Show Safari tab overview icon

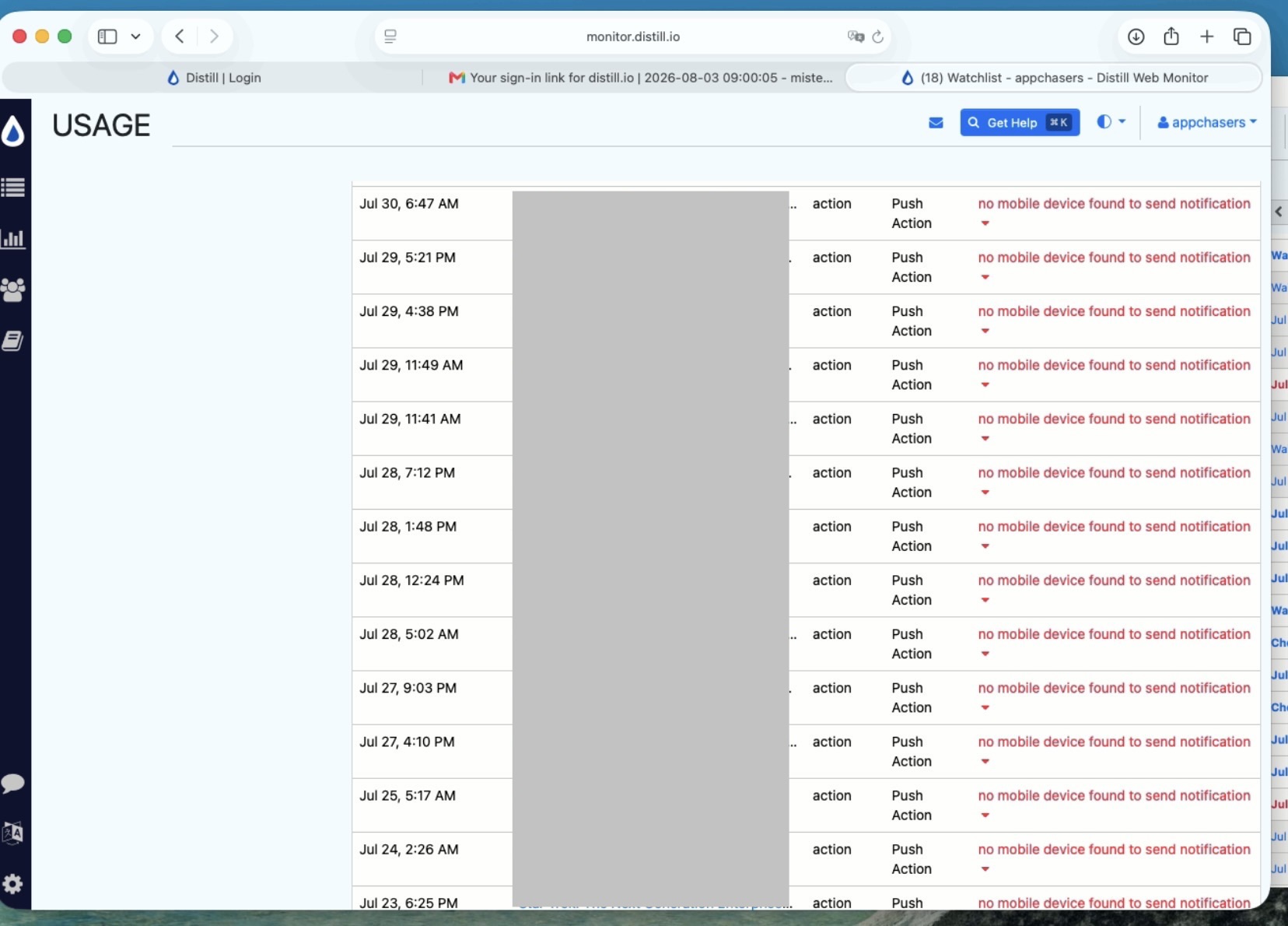coord(1242,37)
